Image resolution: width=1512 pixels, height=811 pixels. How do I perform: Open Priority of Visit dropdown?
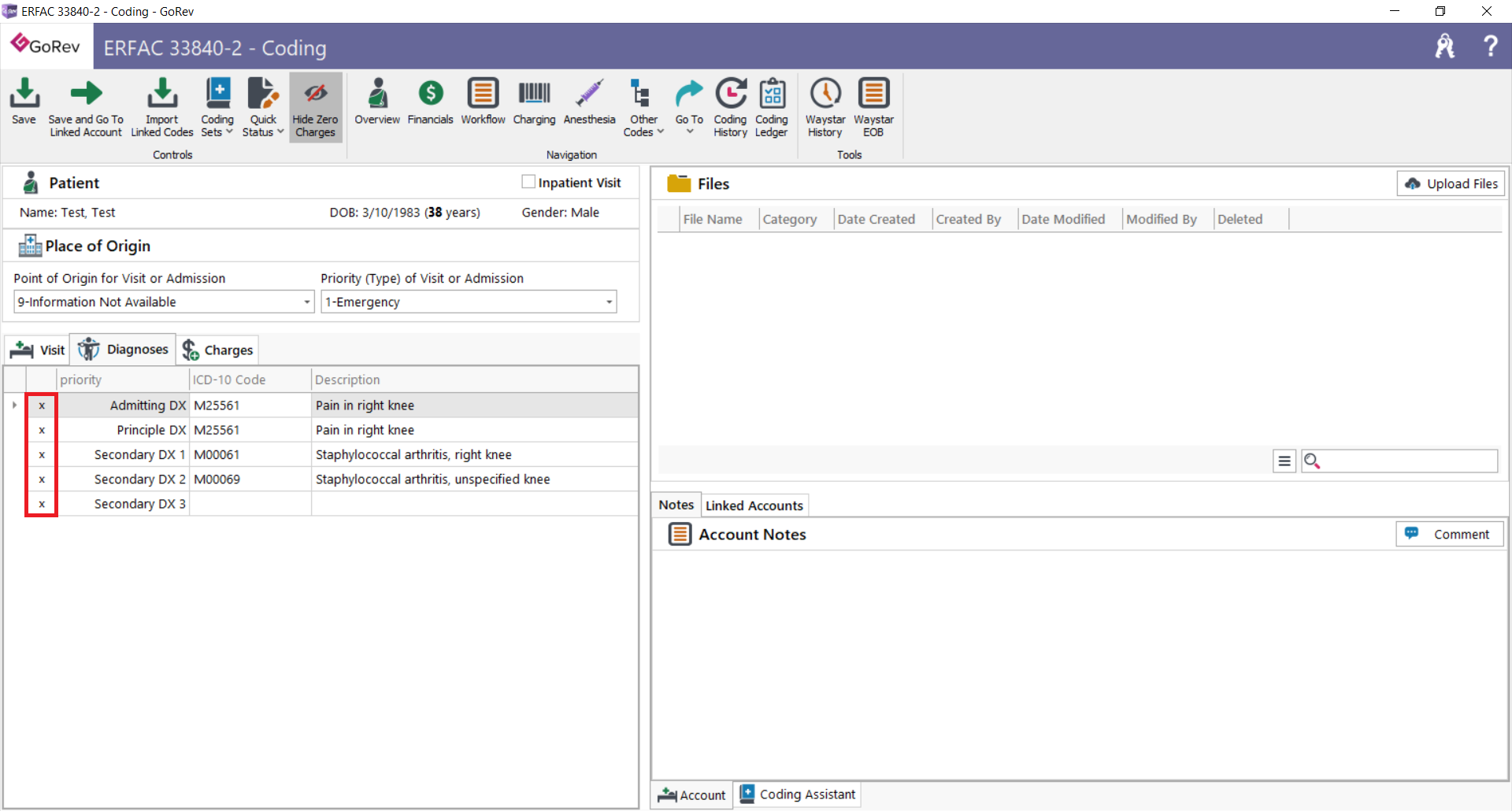click(x=609, y=302)
